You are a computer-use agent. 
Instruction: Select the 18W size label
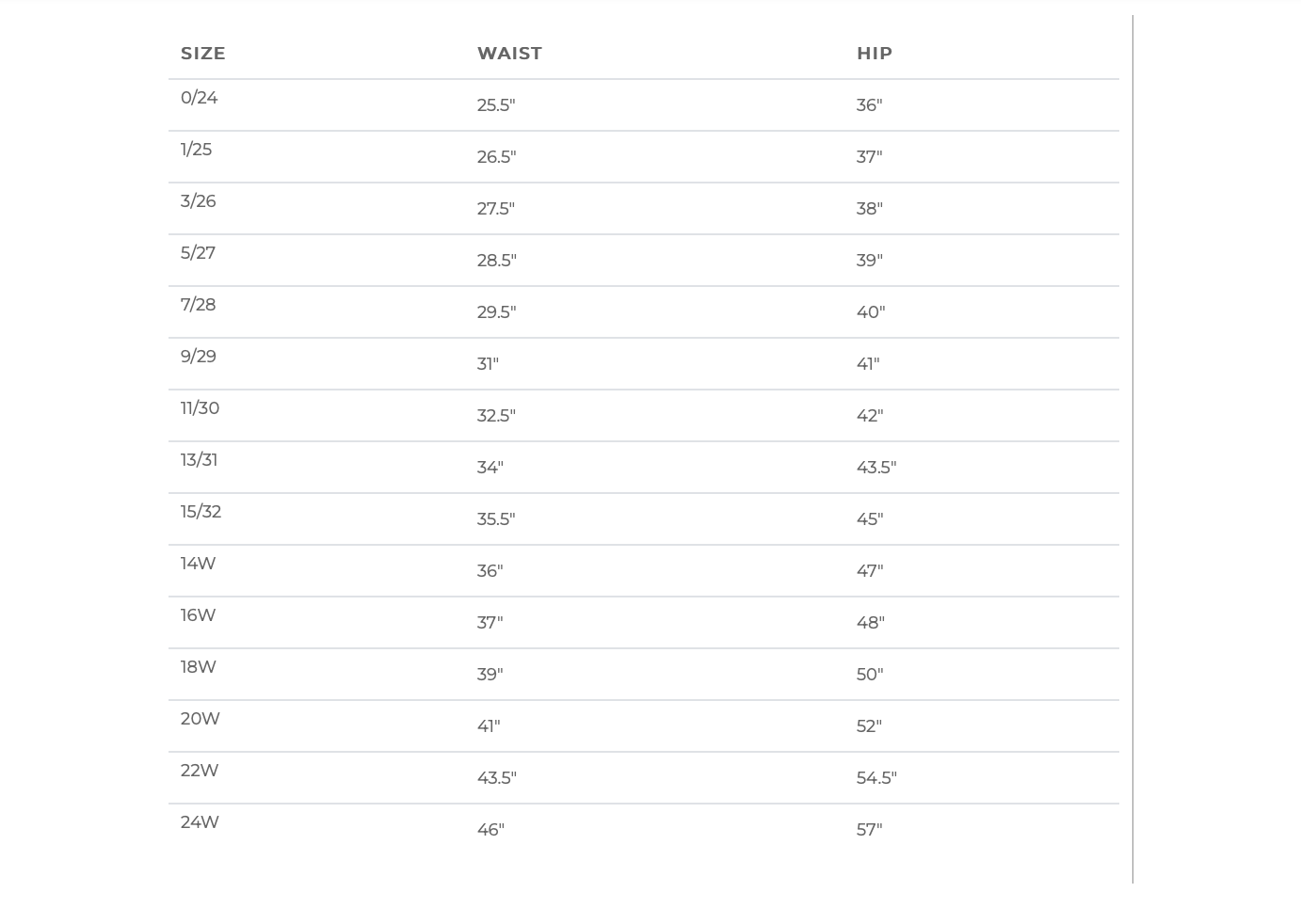click(x=198, y=667)
